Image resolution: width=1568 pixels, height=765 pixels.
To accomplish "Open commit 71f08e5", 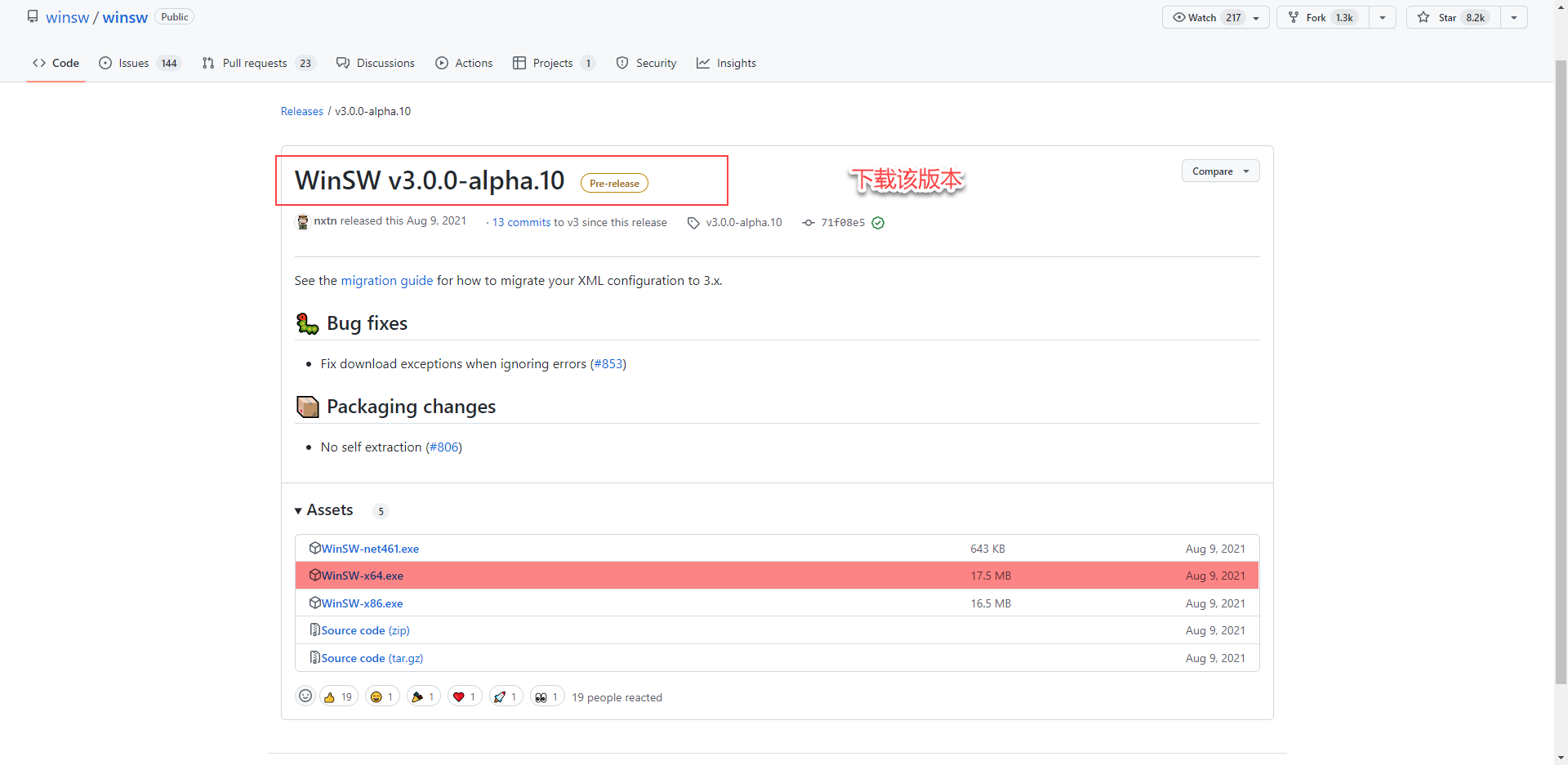I will [843, 222].
